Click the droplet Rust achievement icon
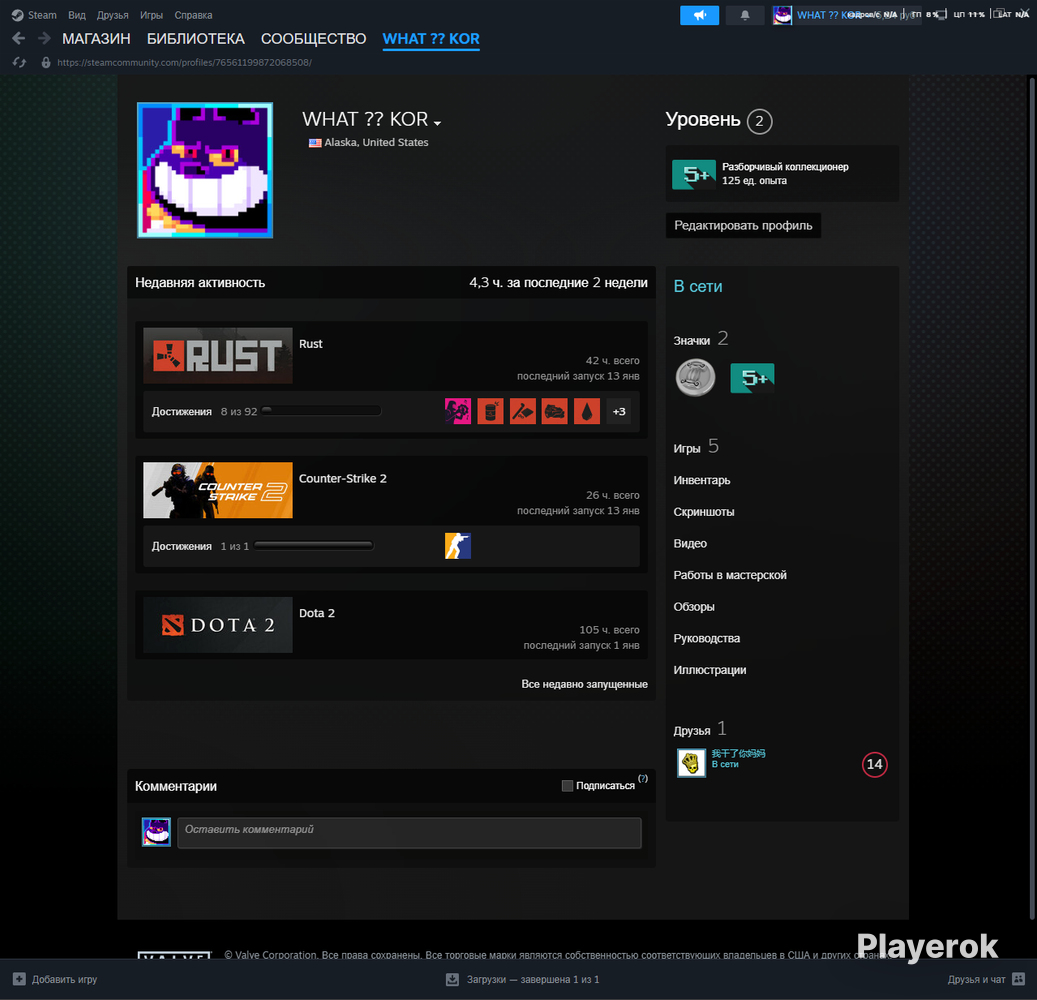 tap(587, 411)
